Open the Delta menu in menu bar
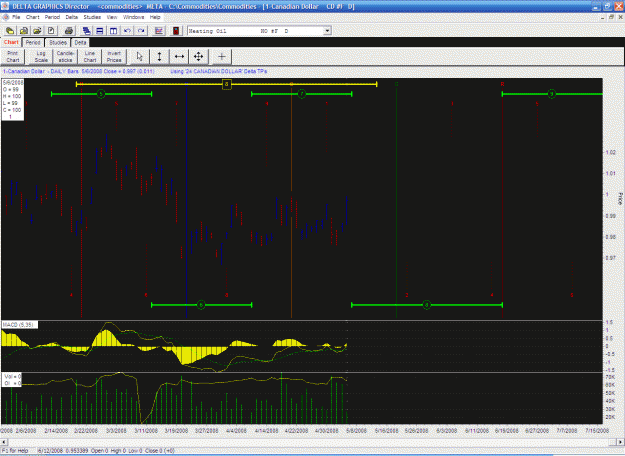This screenshot has width=625, height=456. (71, 17)
